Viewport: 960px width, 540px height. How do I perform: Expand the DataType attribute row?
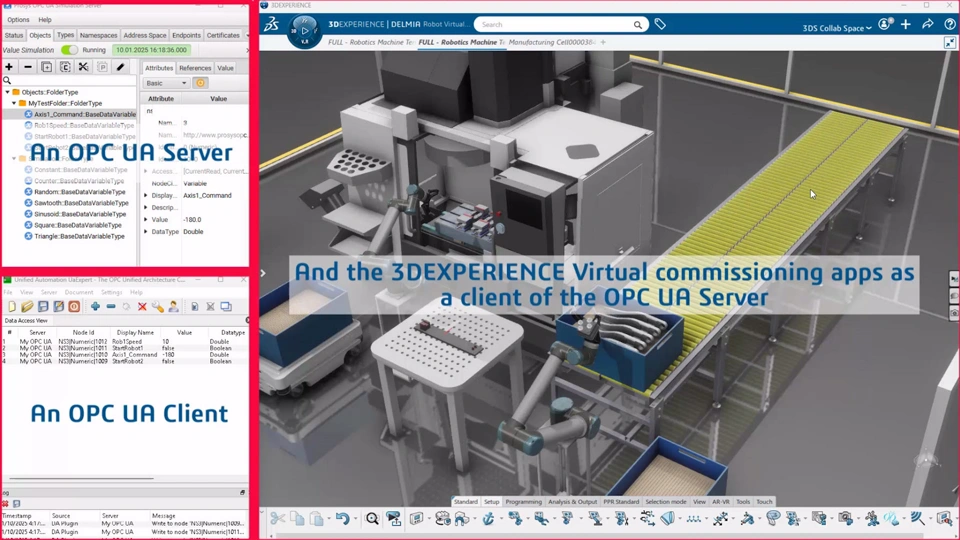(146, 231)
